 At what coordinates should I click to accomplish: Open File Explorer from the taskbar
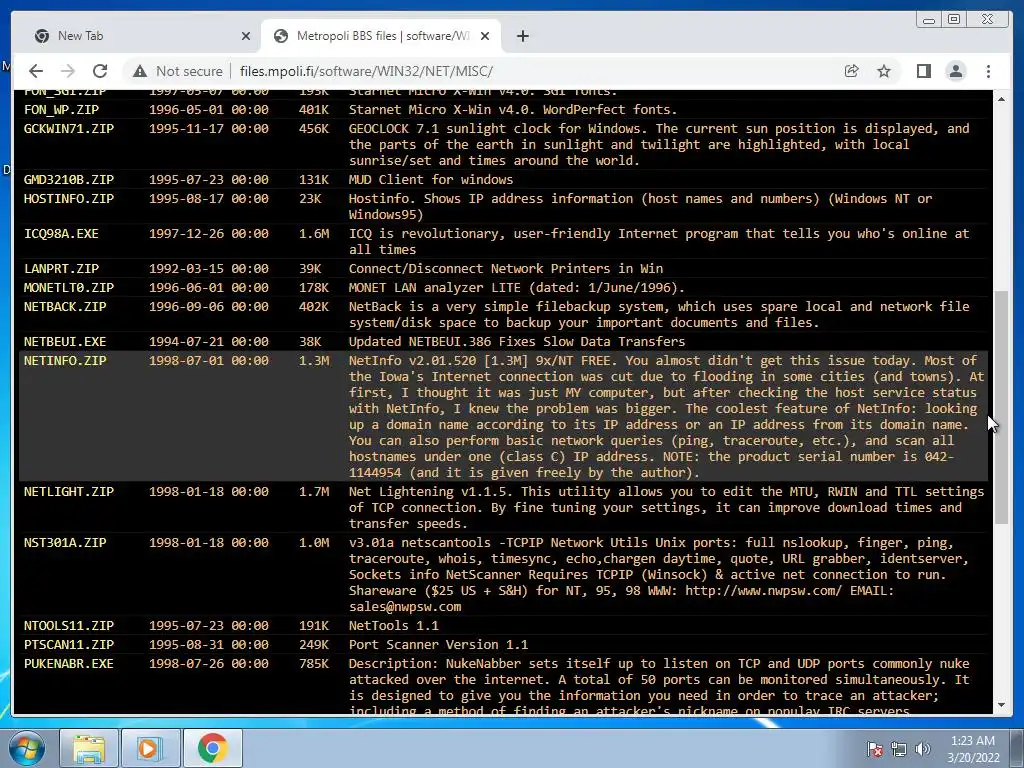[89, 748]
